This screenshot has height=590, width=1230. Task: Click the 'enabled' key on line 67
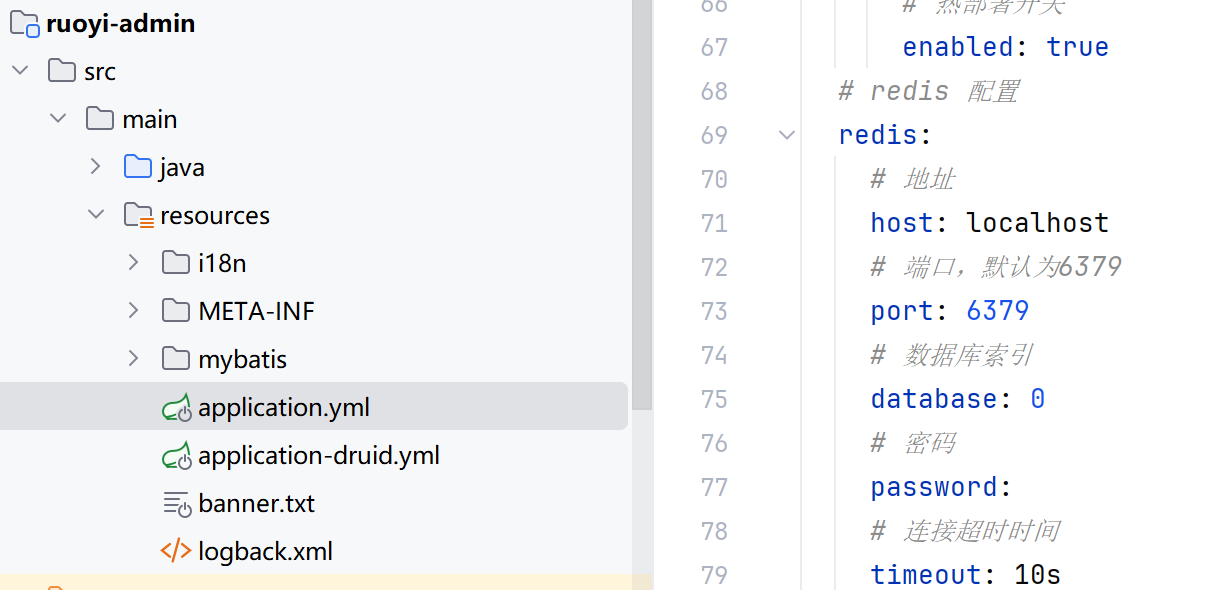(958, 47)
